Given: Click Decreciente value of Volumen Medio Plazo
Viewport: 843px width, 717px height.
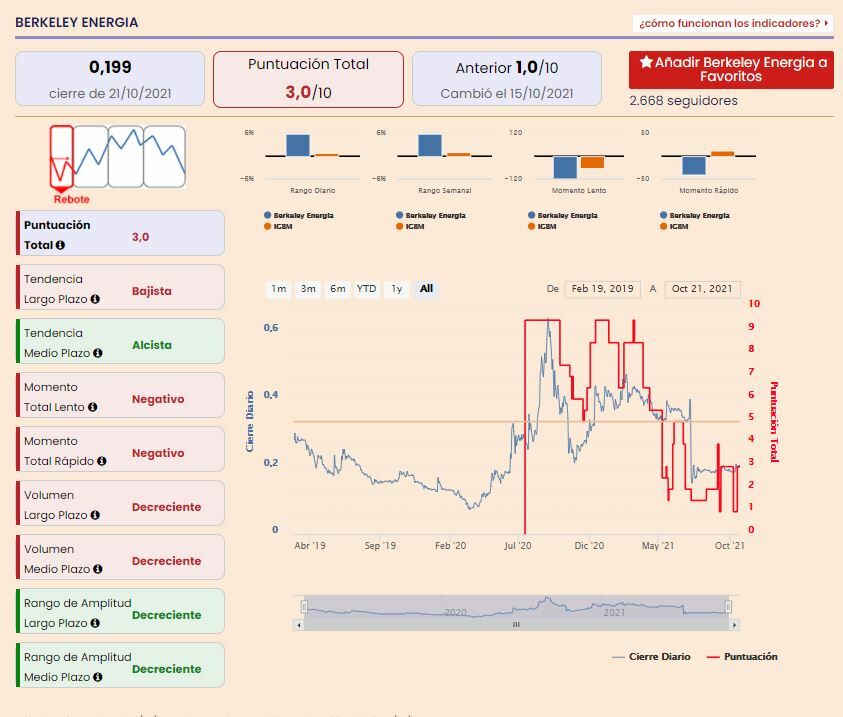Looking at the screenshot, I should 167,561.
